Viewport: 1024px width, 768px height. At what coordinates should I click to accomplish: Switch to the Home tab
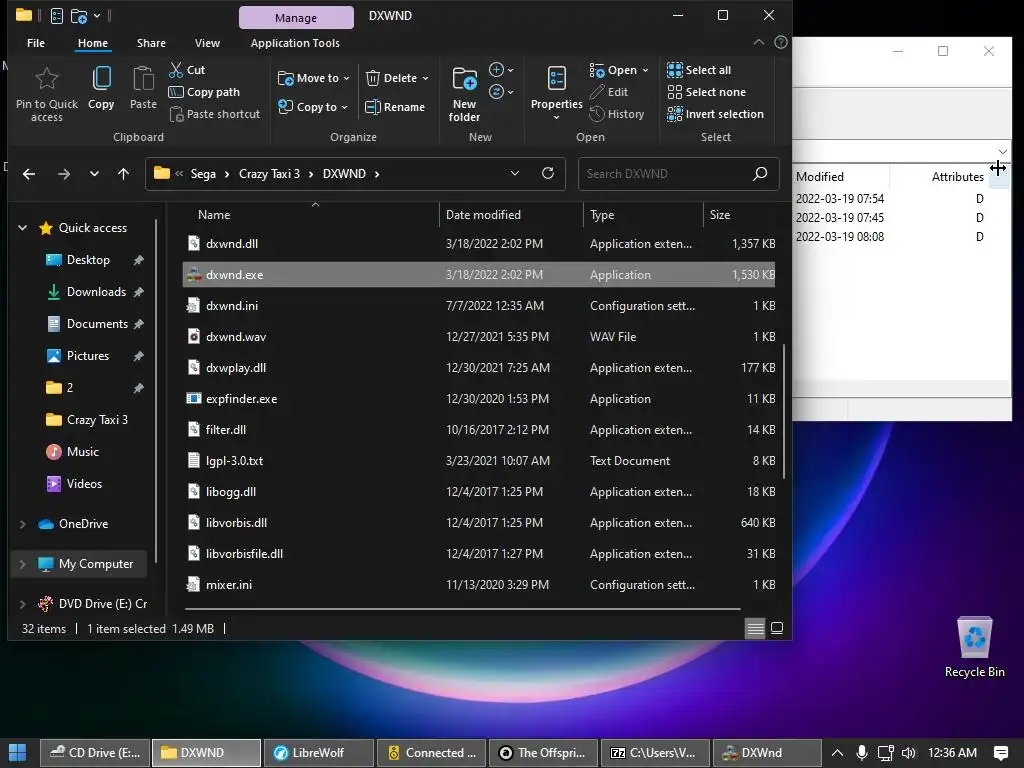(93, 43)
